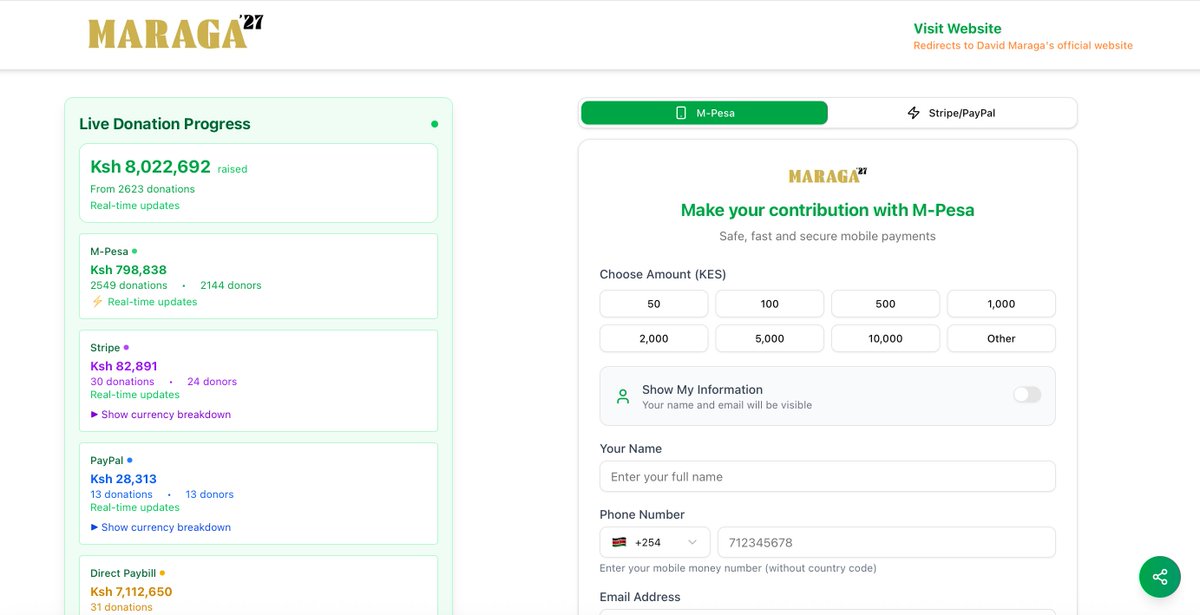1200x615 pixels.
Task: Click the Stripe Ksh 82,891 amount
Action: pyautogui.click(x=124, y=366)
